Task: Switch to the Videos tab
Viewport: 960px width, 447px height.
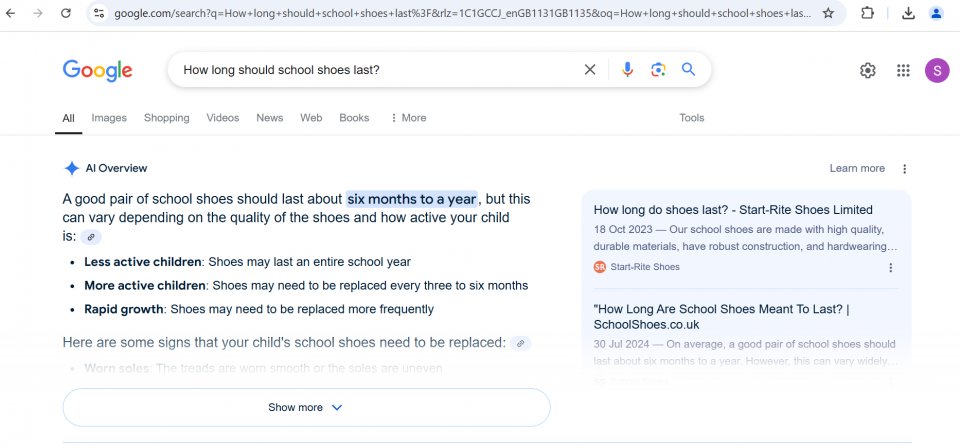Action: [223, 118]
